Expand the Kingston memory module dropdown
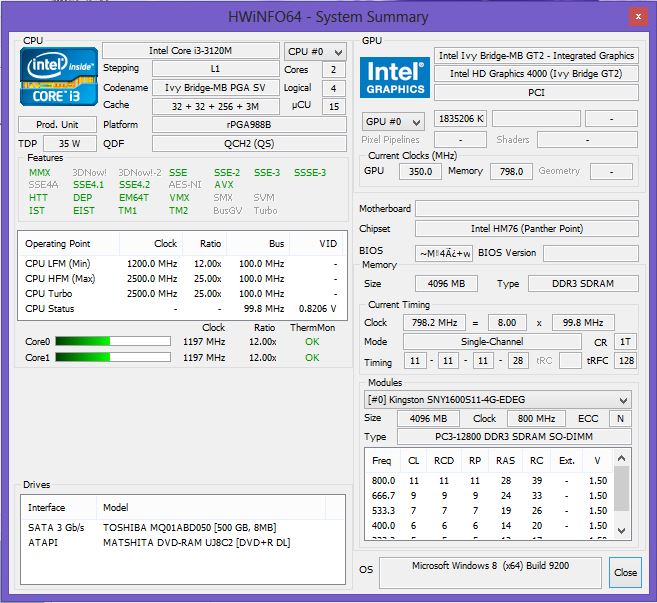 pos(498,400)
